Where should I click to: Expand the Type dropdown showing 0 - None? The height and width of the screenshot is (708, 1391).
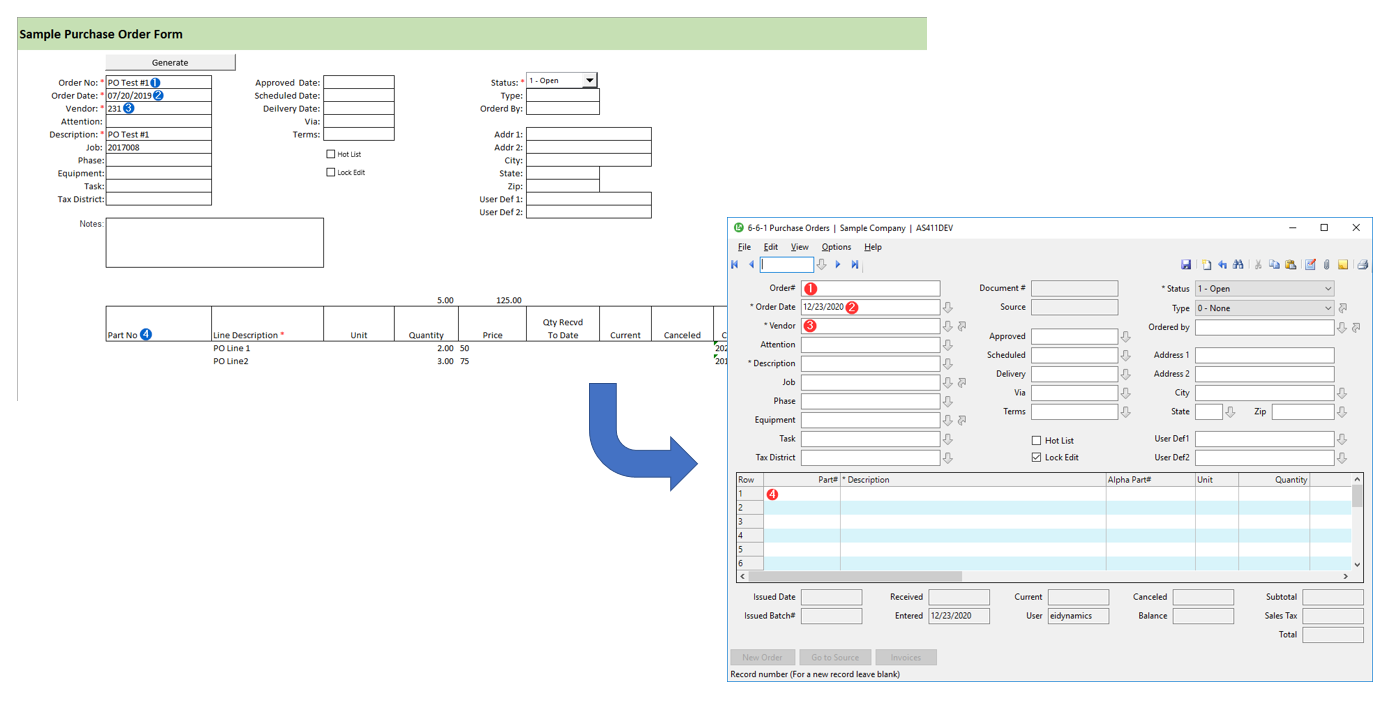(1328, 308)
